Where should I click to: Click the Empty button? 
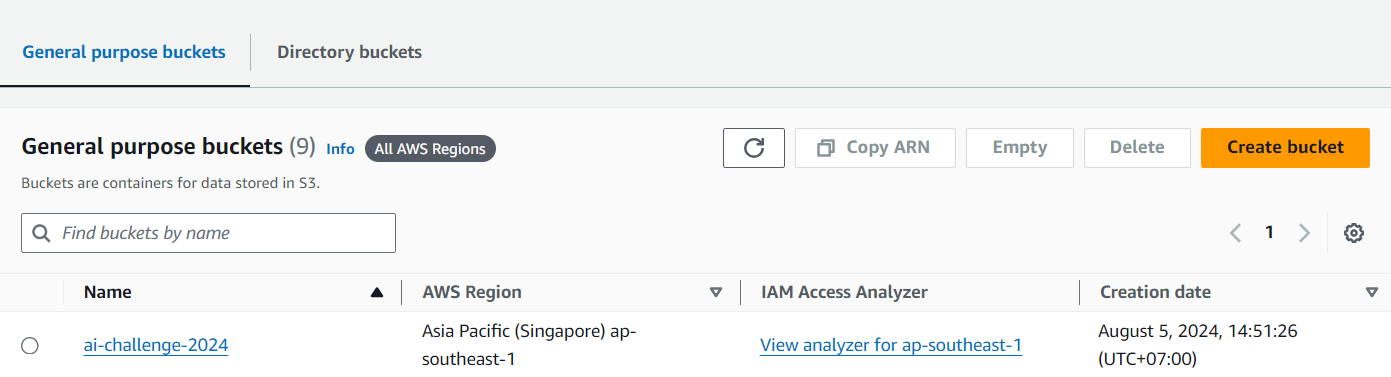point(1020,148)
